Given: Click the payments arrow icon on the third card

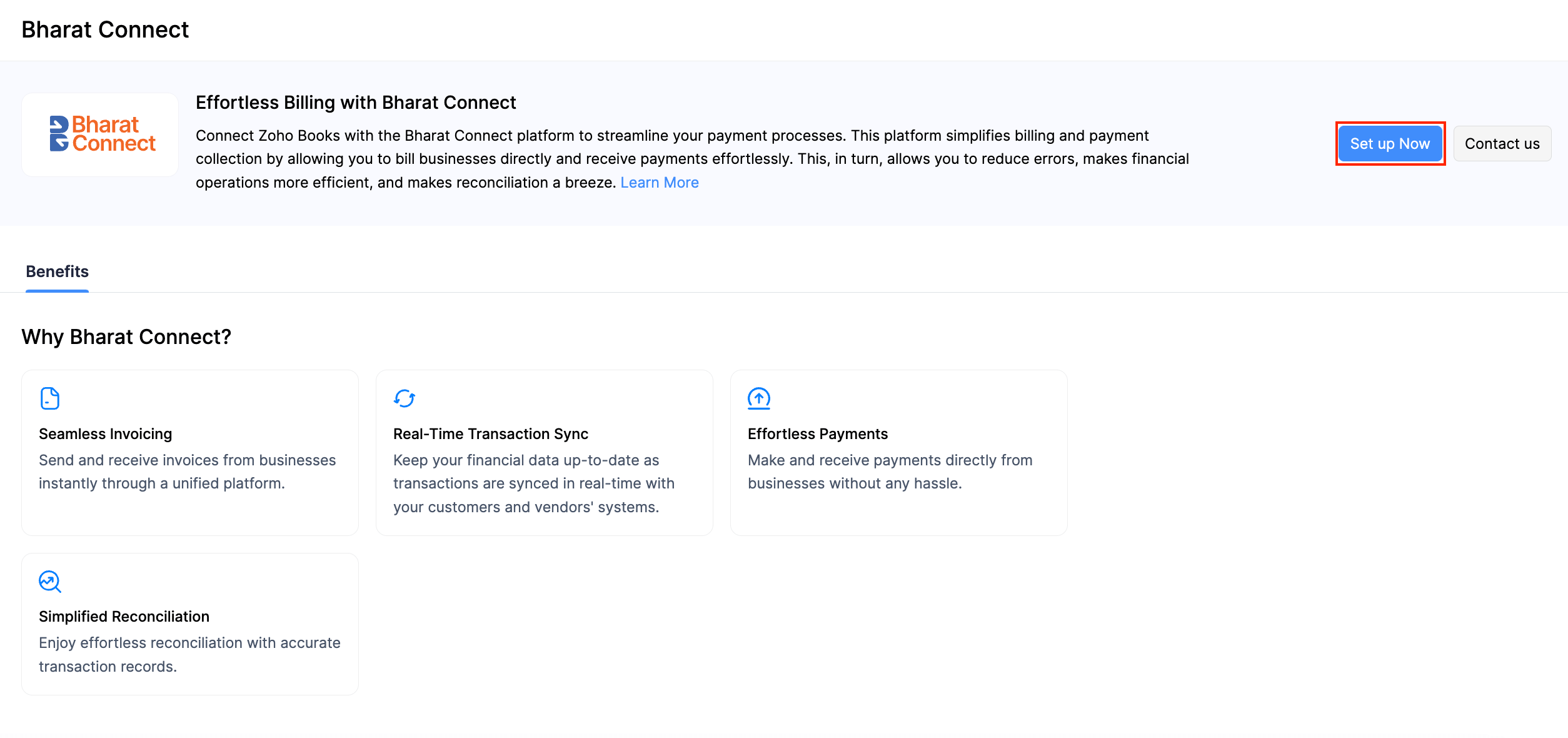Looking at the screenshot, I should click(758, 398).
